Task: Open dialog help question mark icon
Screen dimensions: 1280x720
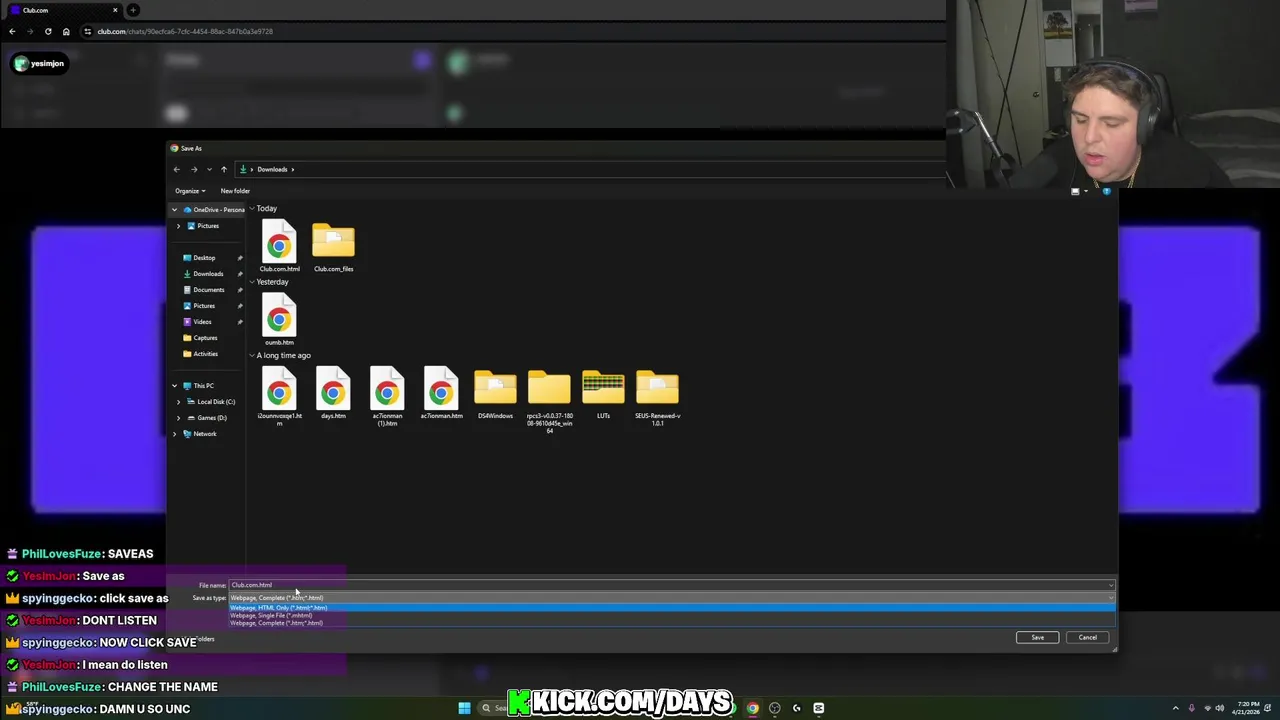Action: click(x=1106, y=191)
